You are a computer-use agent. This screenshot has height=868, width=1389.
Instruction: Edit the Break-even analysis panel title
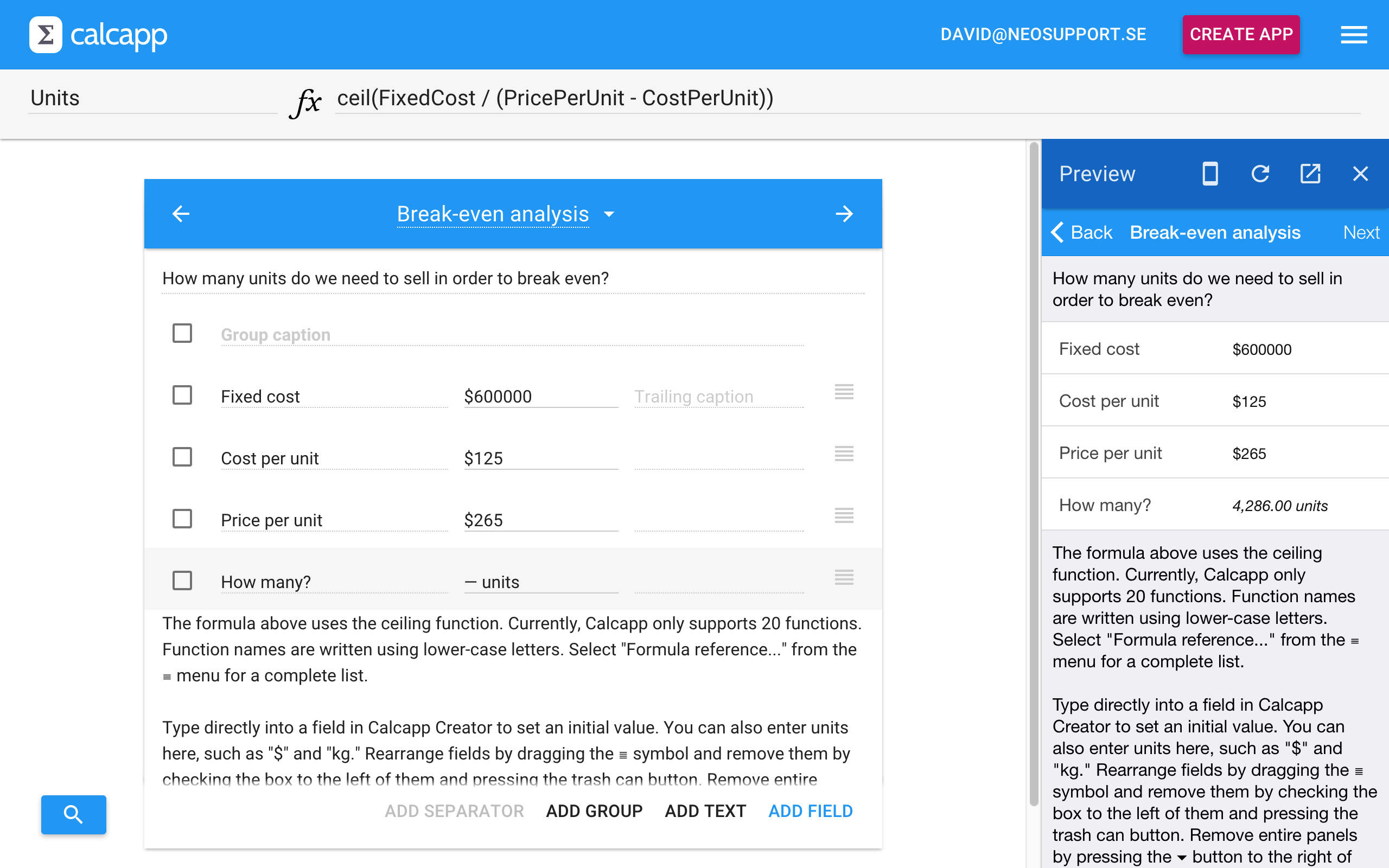(x=493, y=214)
